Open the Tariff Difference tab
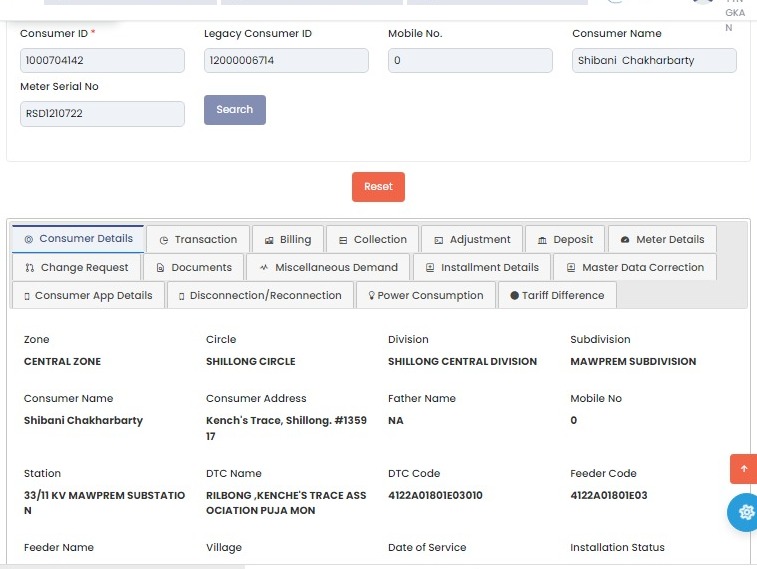 pyautogui.click(x=557, y=296)
